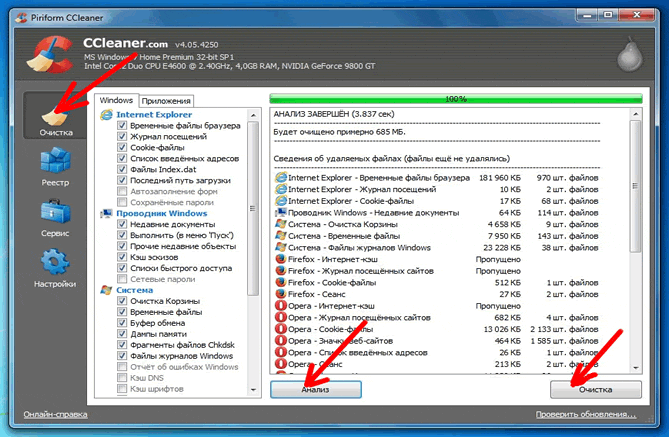Click results pane scrollbar up arrow
The width and height of the screenshot is (669, 437).
(636, 114)
